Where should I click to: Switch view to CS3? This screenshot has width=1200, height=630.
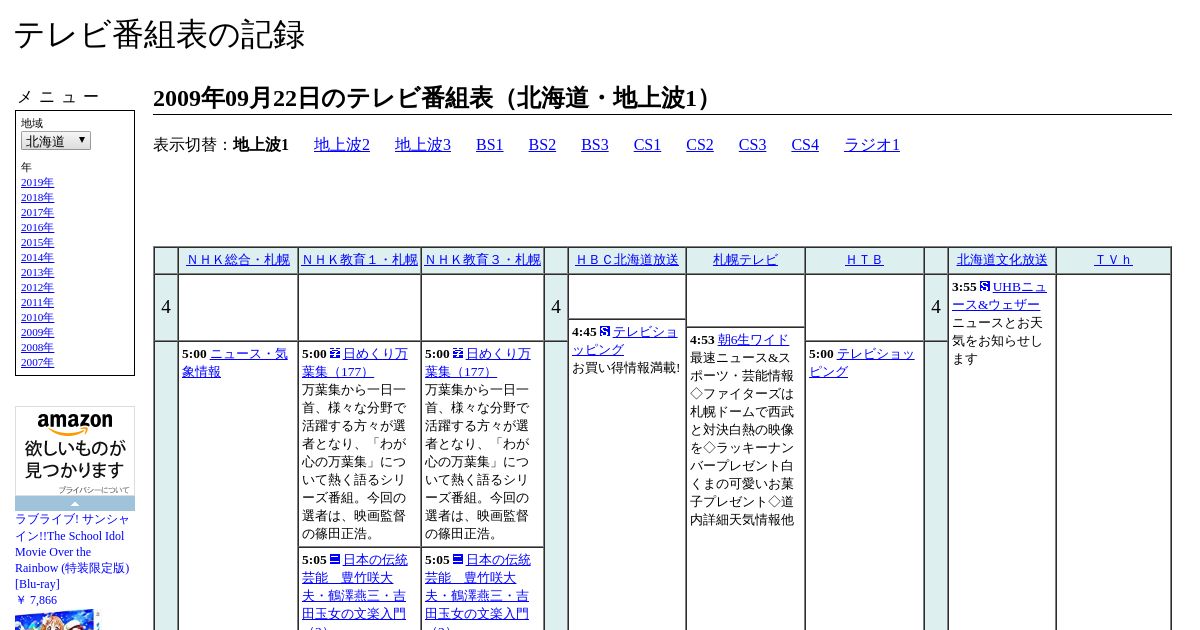(752, 145)
